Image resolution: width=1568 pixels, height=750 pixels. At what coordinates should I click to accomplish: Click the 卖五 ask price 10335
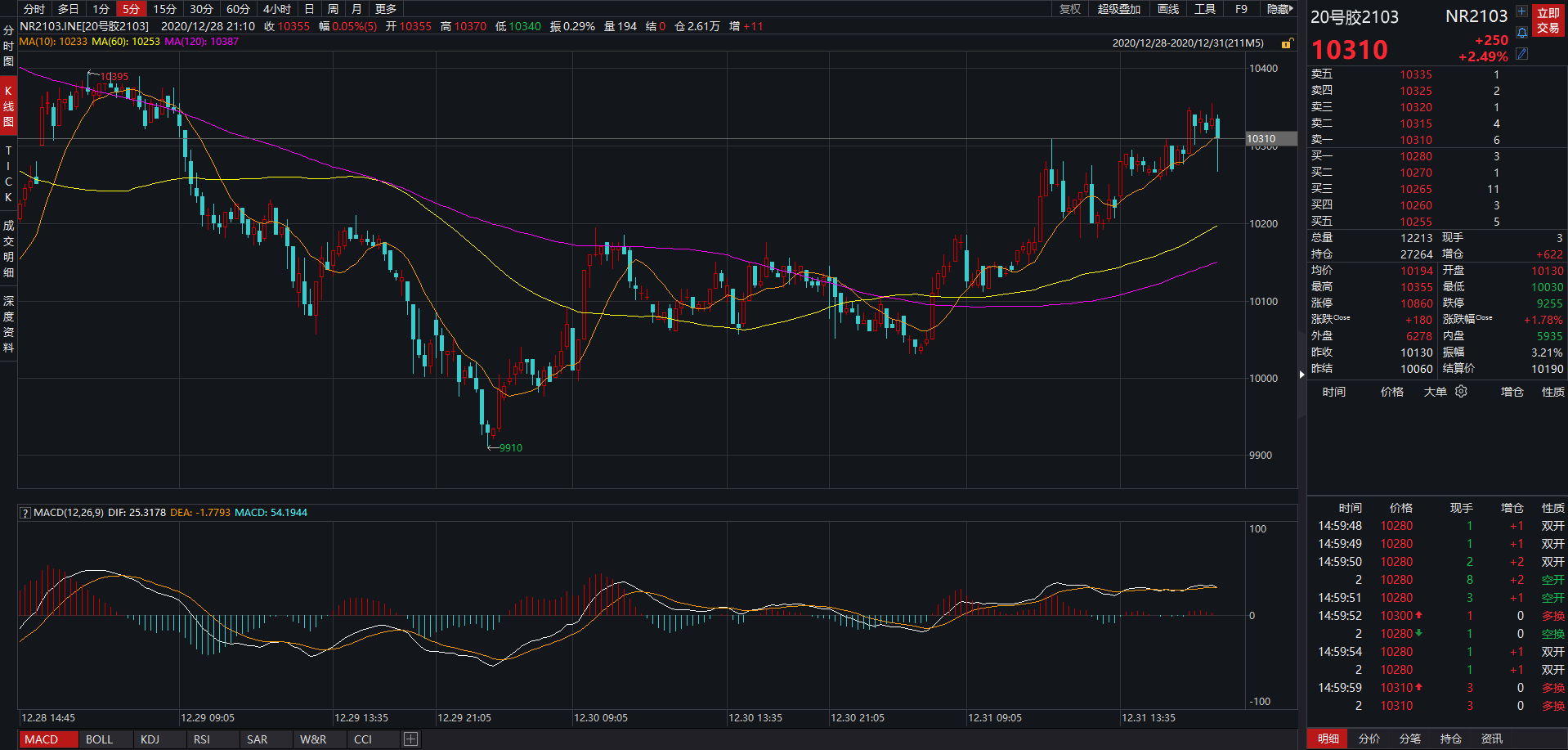tap(1416, 74)
